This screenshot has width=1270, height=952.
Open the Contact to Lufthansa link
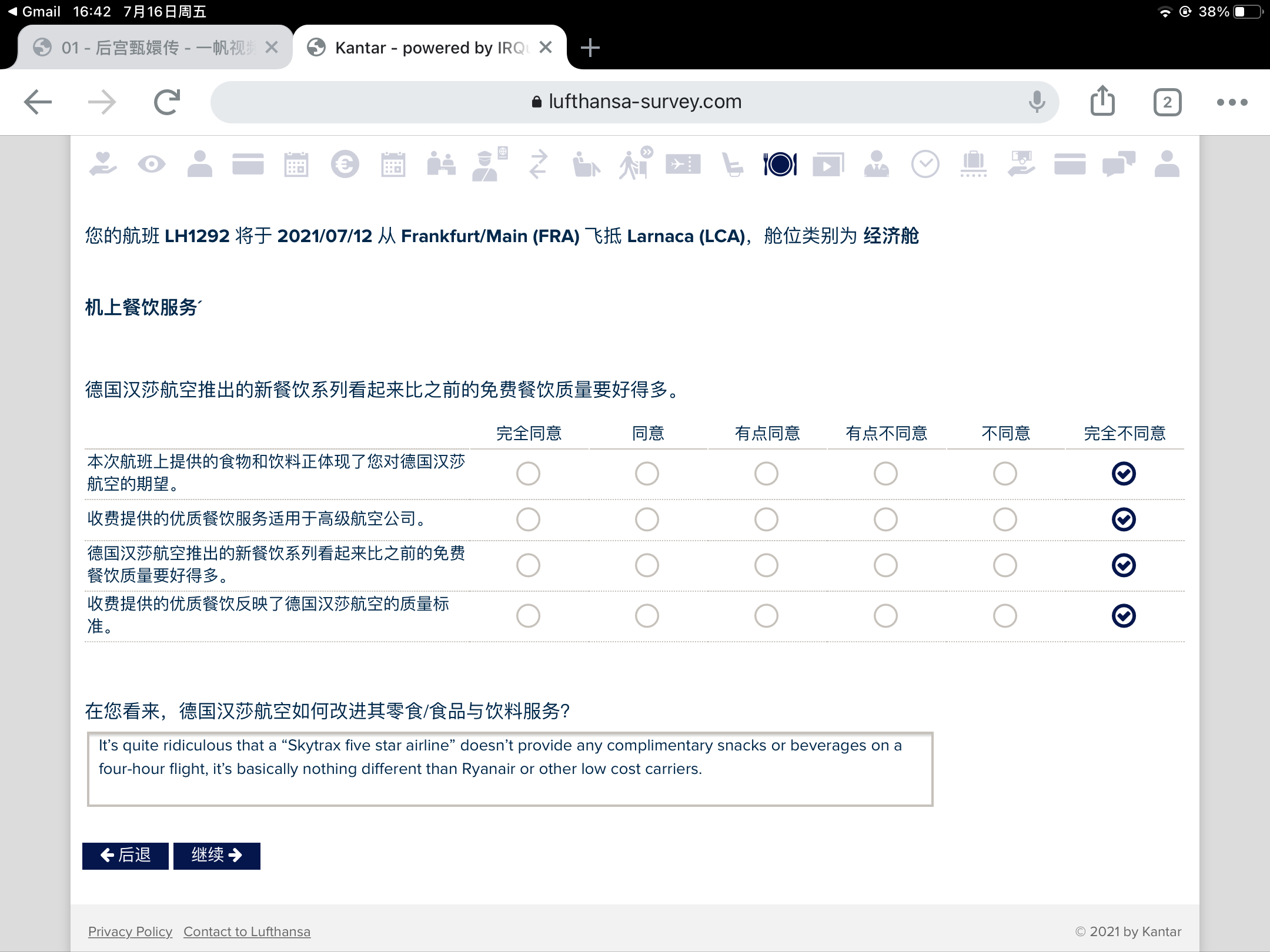(x=247, y=932)
